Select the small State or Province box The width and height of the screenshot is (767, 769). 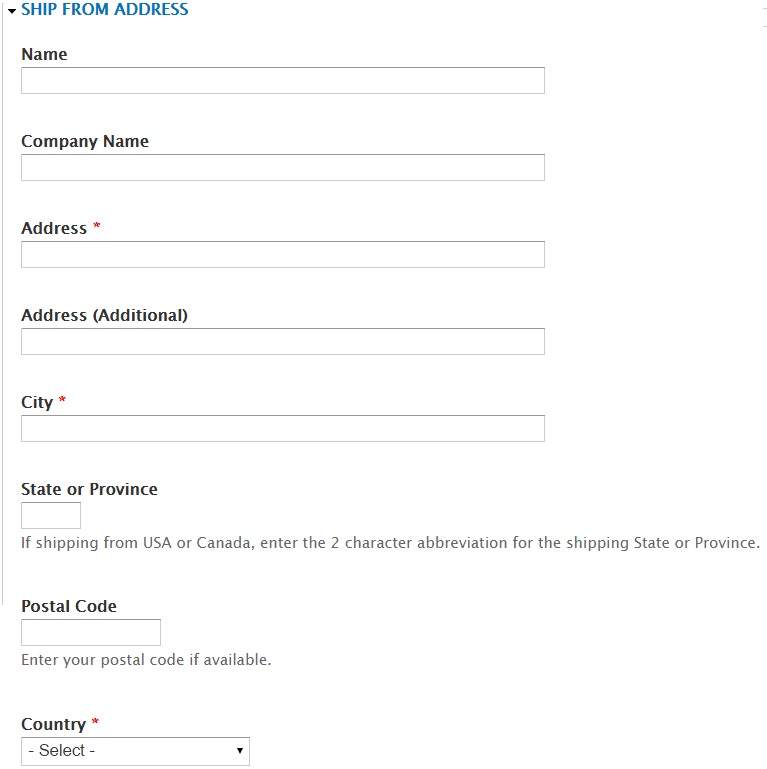coord(51,515)
